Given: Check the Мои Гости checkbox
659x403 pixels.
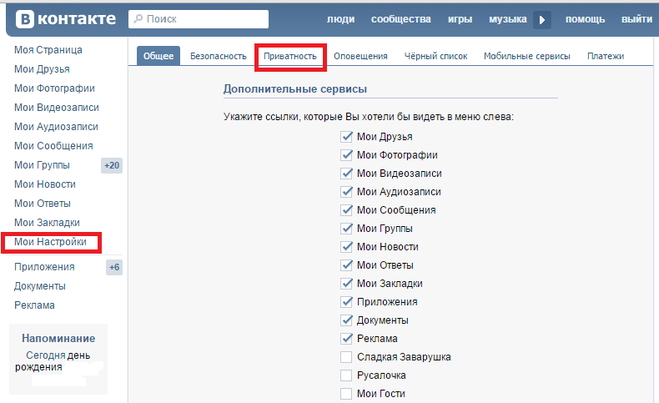Looking at the screenshot, I should (x=347, y=393).
